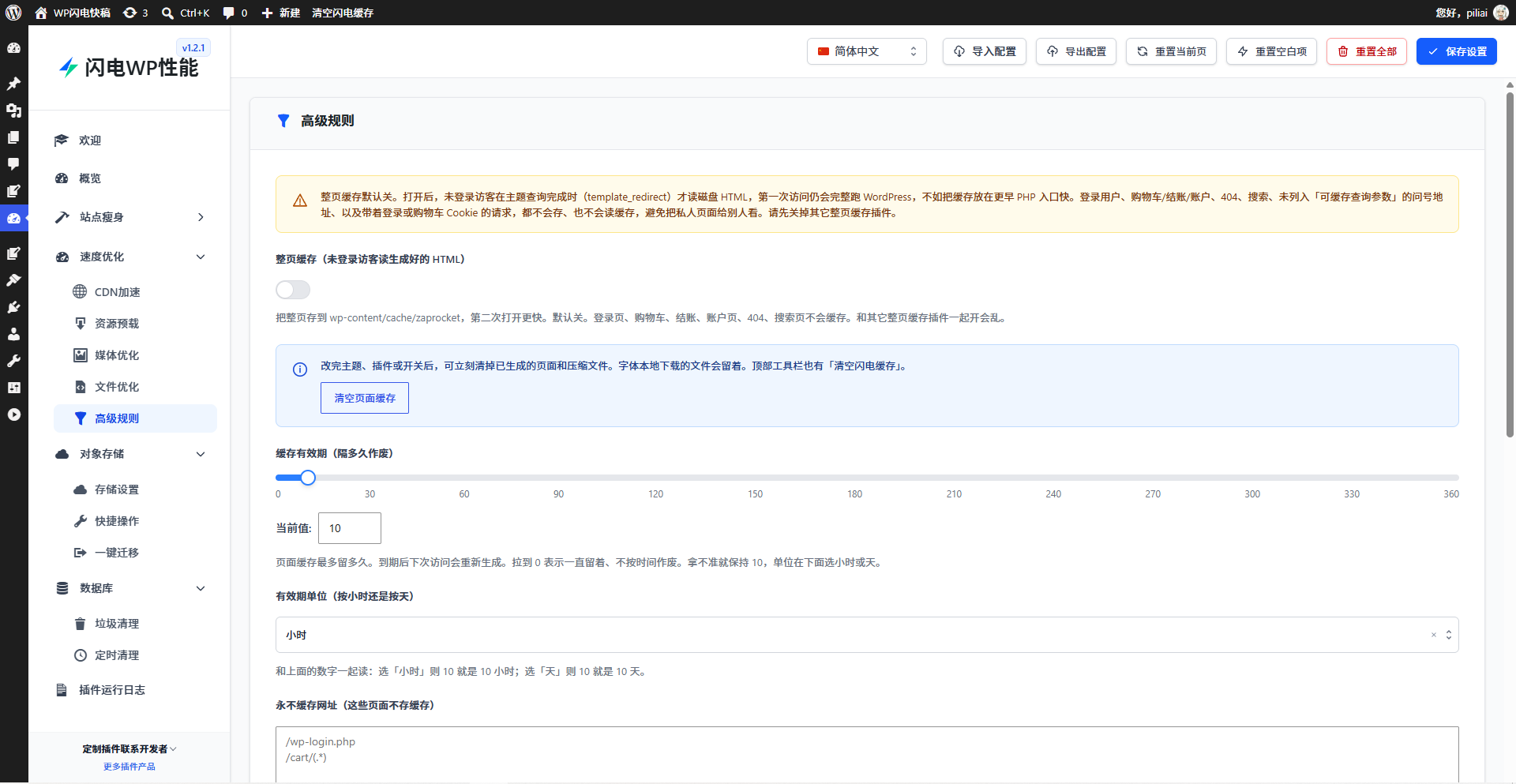
Task: Click the info icon in blue notice
Action: click(300, 369)
